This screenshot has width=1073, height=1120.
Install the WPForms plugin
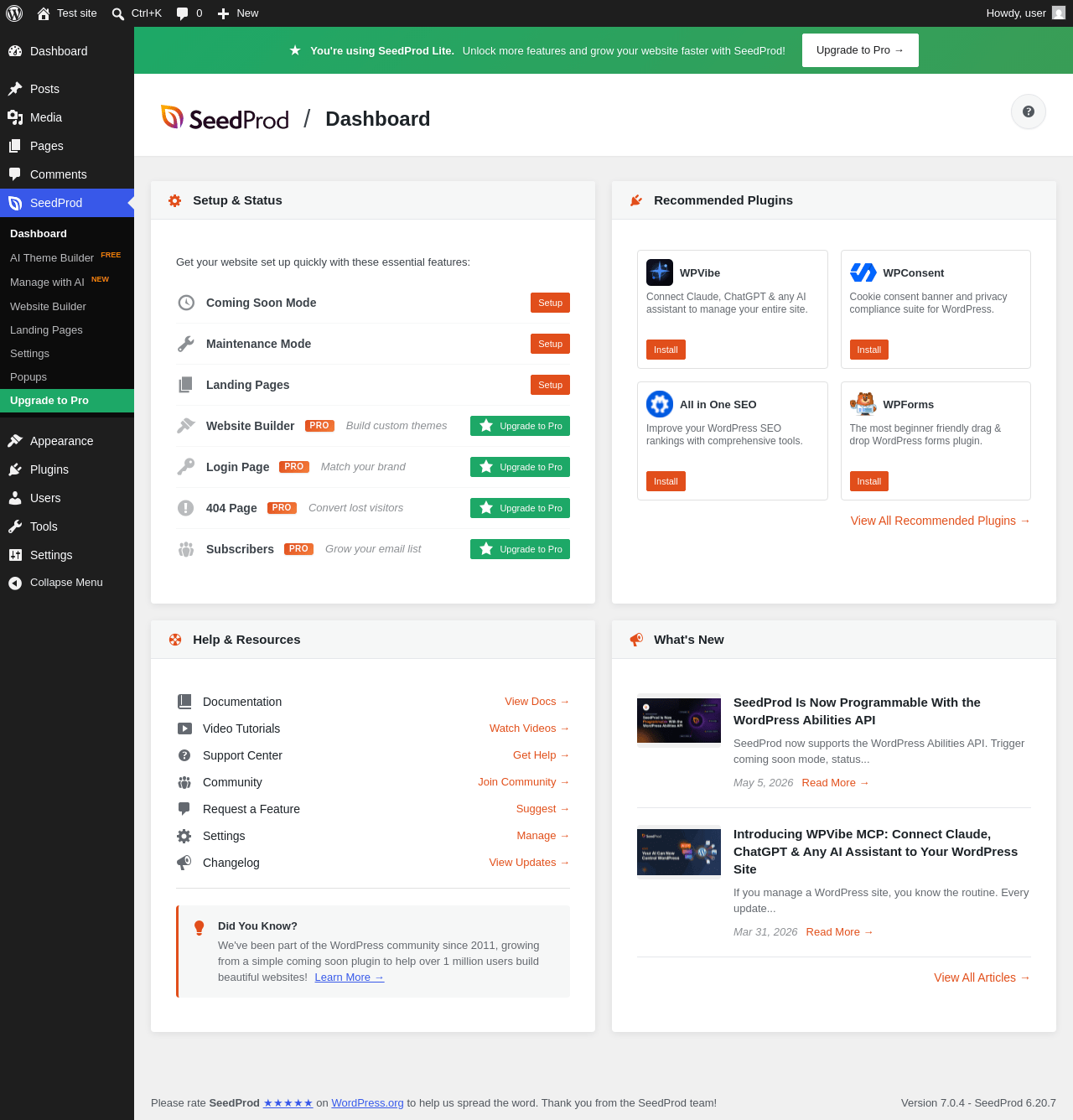click(x=869, y=481)
